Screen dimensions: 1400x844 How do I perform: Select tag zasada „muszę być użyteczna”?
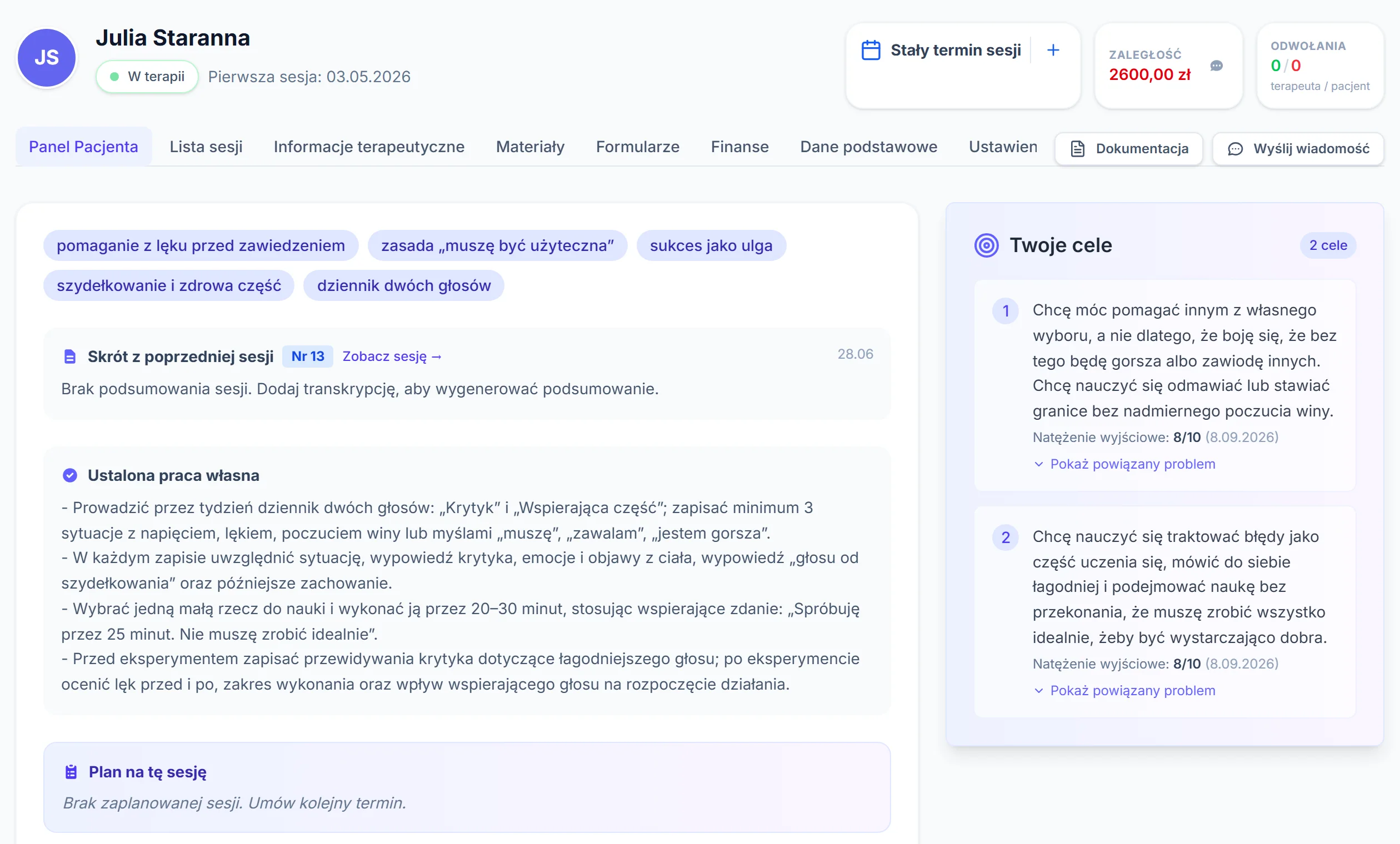coord(497,245)
